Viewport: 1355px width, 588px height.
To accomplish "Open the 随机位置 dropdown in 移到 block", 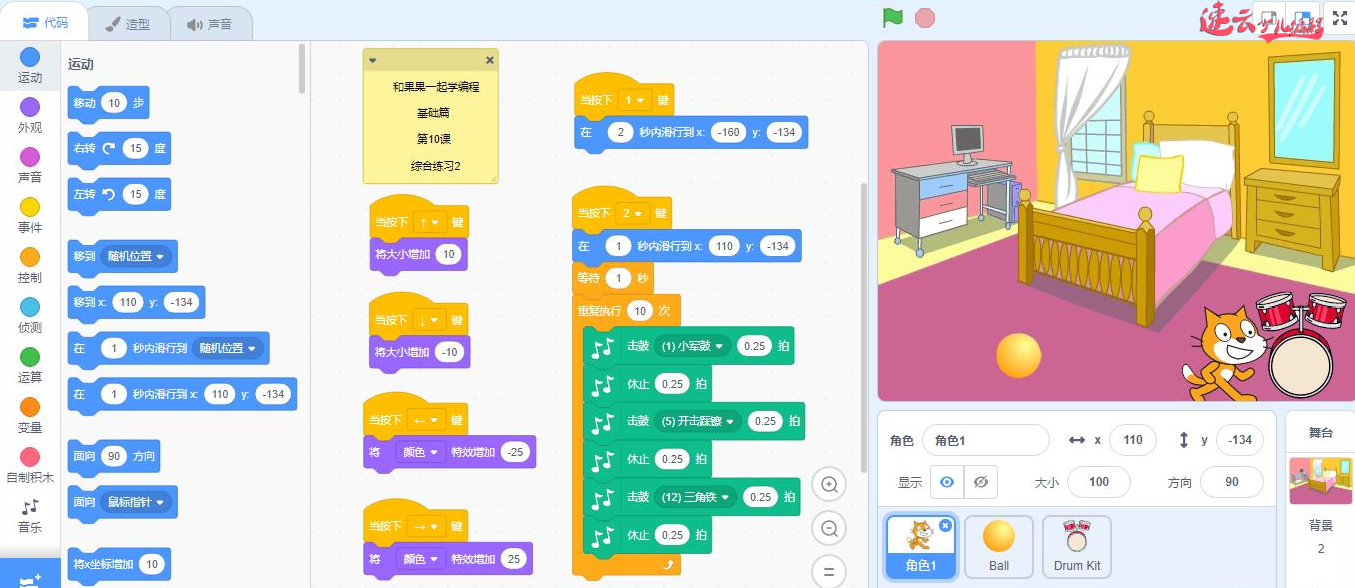I will point(138,256).
